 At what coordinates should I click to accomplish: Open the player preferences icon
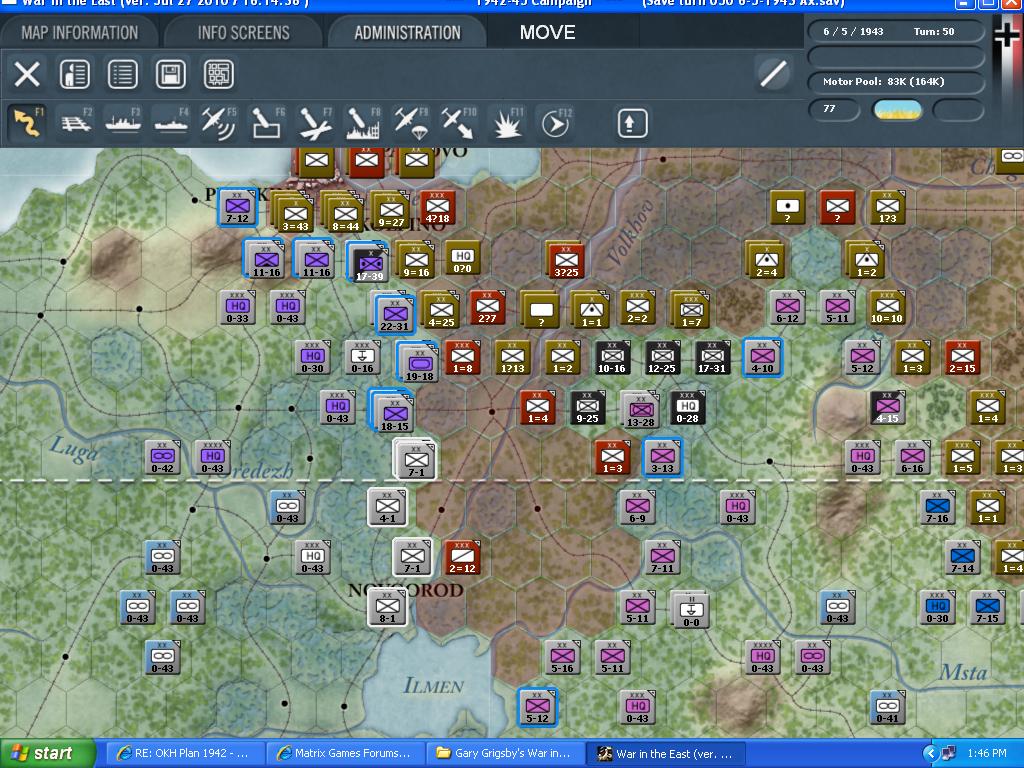point(74,74)
